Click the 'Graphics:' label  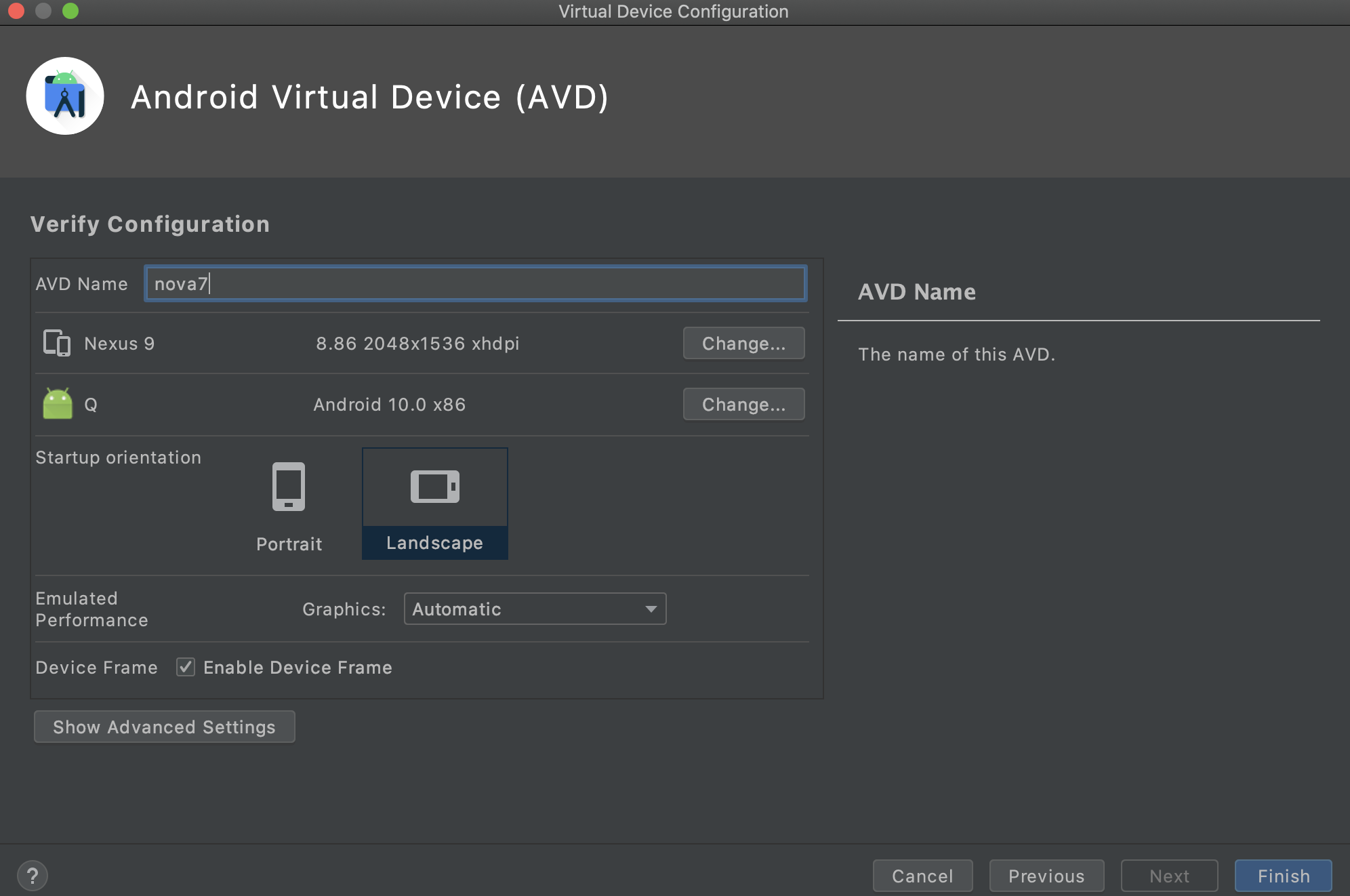tap(344, 609)
